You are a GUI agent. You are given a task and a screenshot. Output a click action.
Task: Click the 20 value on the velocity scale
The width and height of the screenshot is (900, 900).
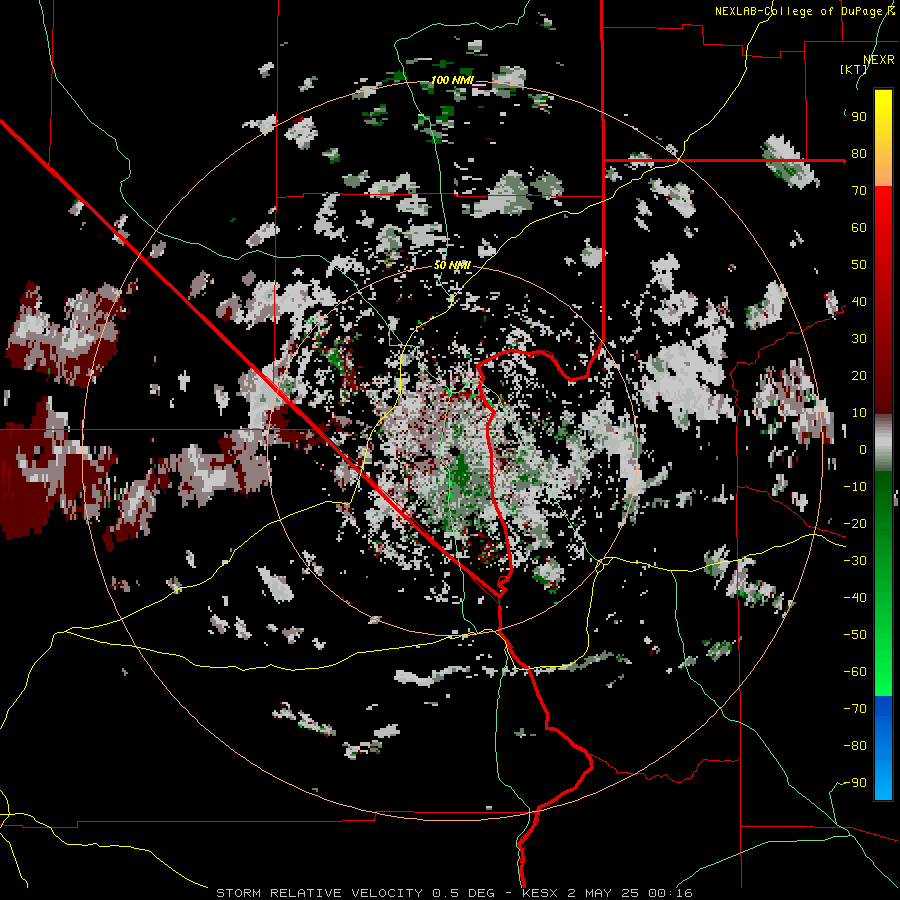coord(859,376)
